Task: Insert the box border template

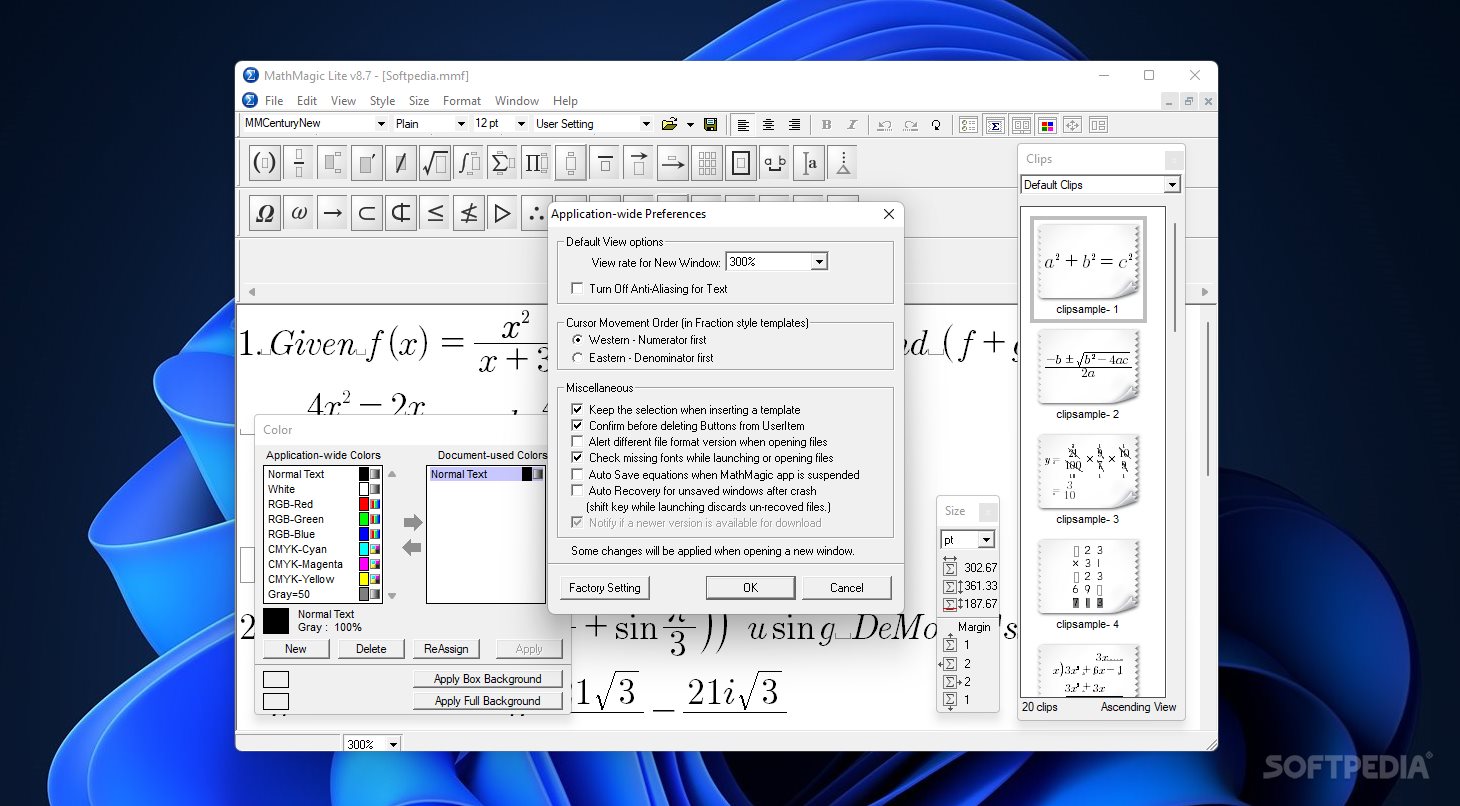Action: (x=741, y=162)
